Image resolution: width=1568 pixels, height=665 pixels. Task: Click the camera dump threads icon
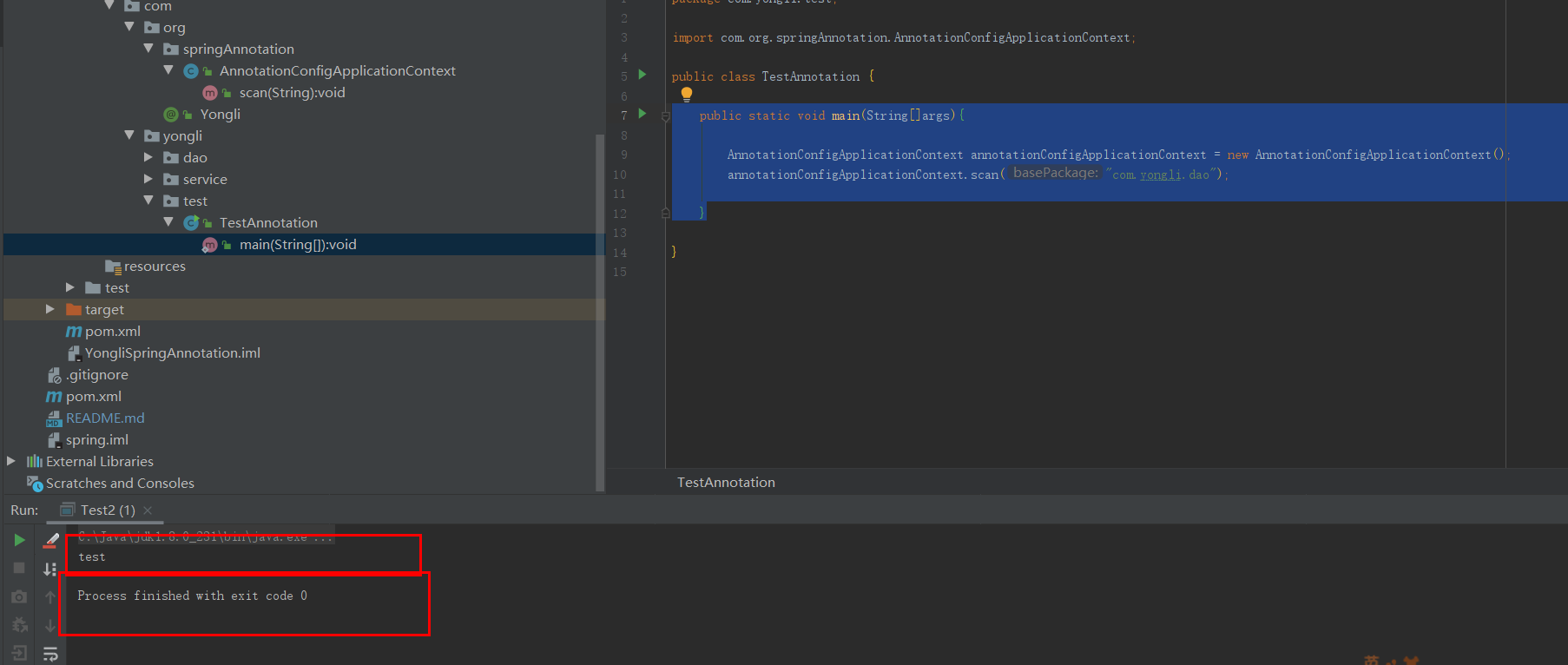coord(19,596)
